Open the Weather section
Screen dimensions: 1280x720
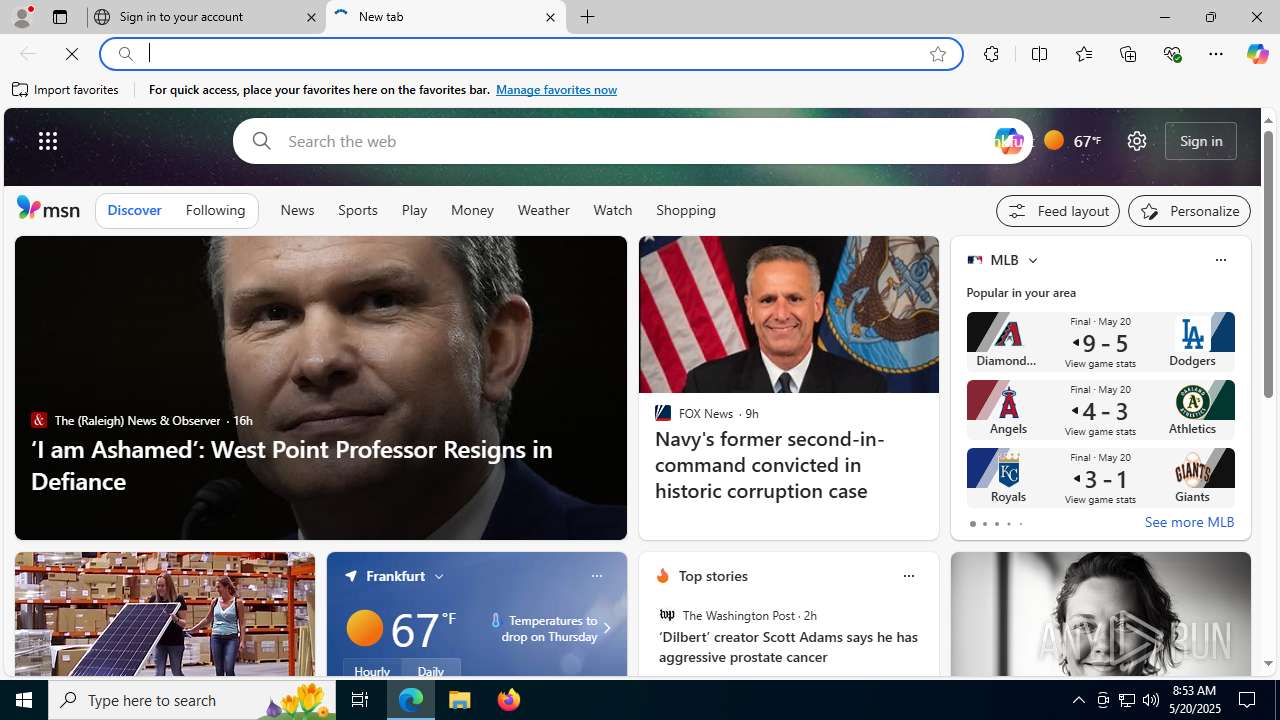coord(543,210)
